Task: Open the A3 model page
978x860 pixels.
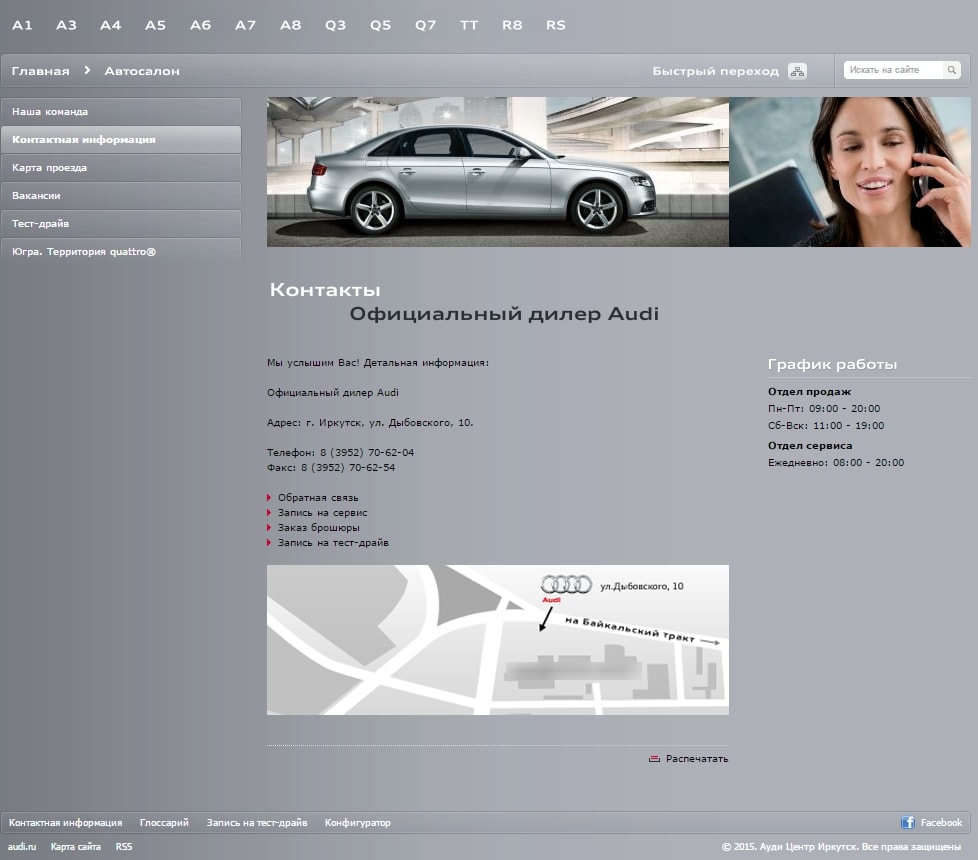Action: pyautogui.click(x=66, y=26)
